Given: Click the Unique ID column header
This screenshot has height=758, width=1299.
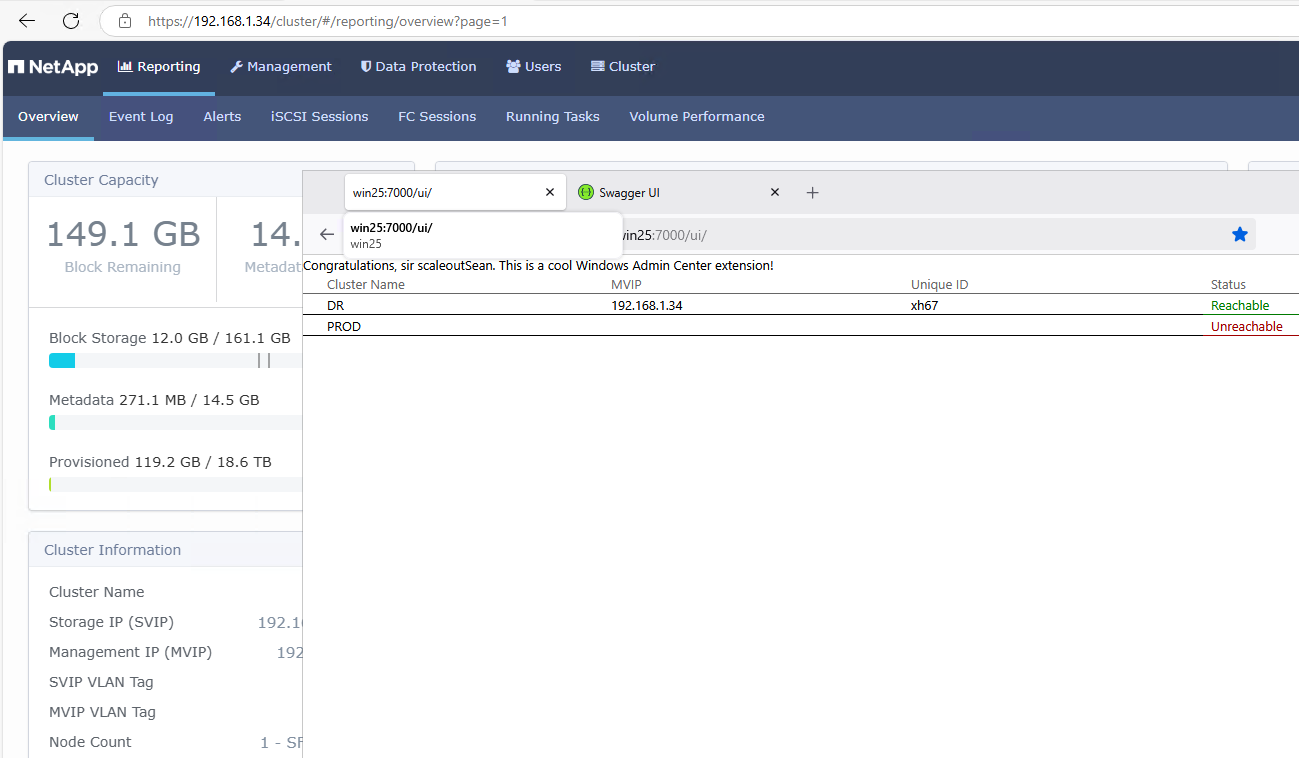Looking at the screenshot, I should click(x=940, y=285).
